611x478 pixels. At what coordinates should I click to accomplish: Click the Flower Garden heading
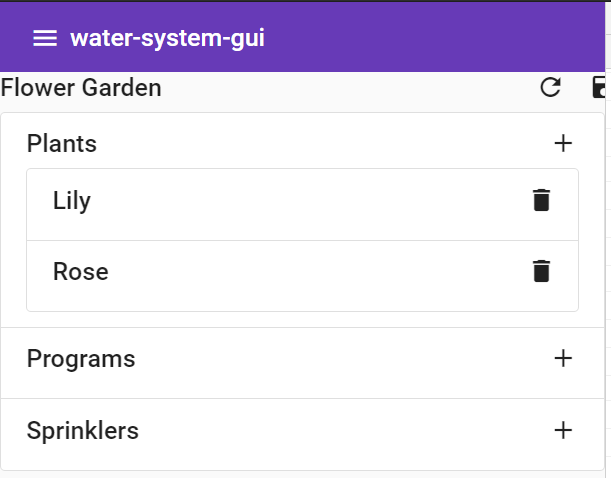(81, 88)
